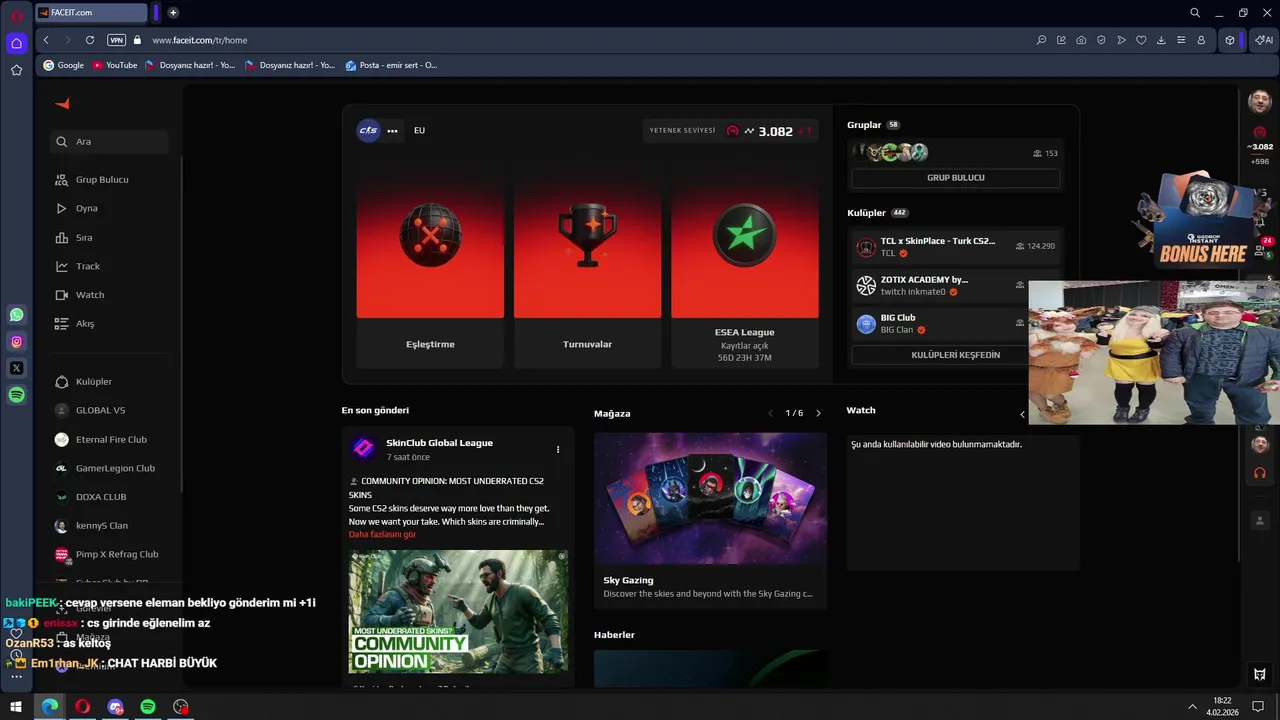Open SkinClub Global League post options menu
1280x720 pixels.
click(x=558, y=450)
